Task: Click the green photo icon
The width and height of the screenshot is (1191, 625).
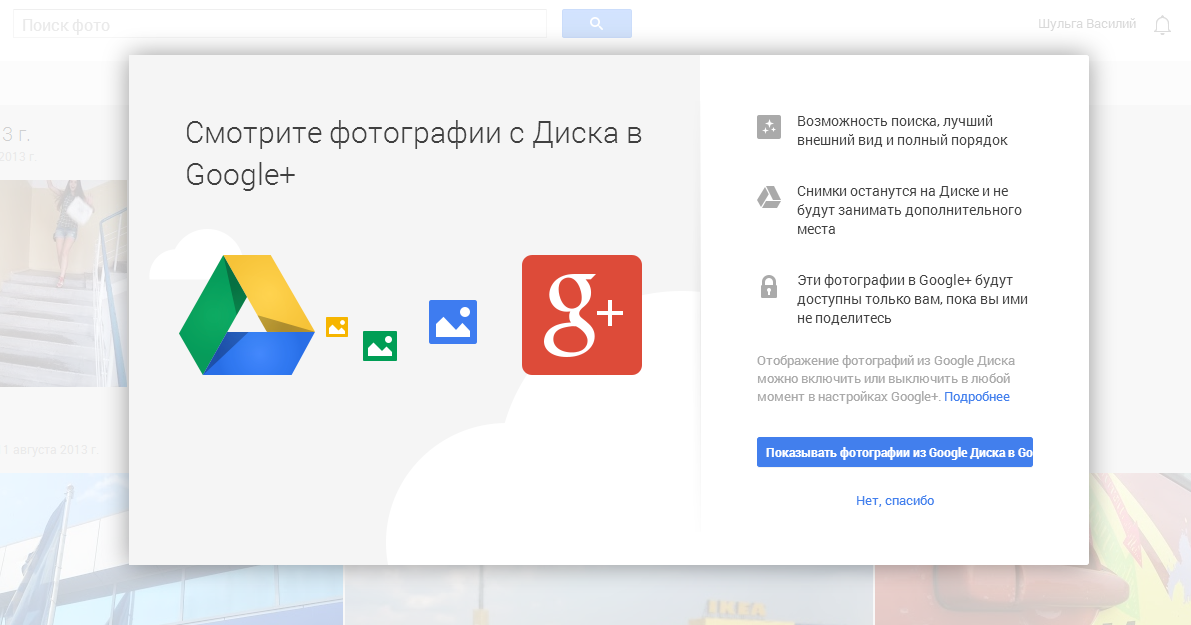Action: (380, 346)
